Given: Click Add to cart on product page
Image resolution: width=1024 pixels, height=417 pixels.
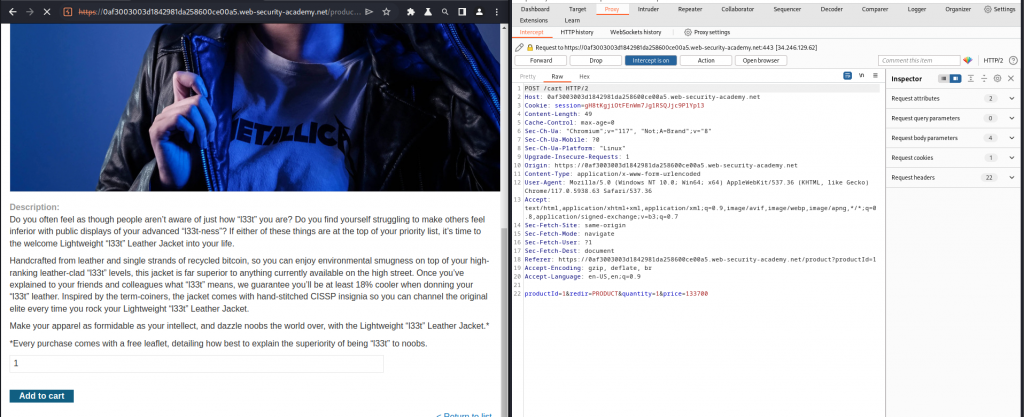Looking at the screenshot, I should 42,396.
